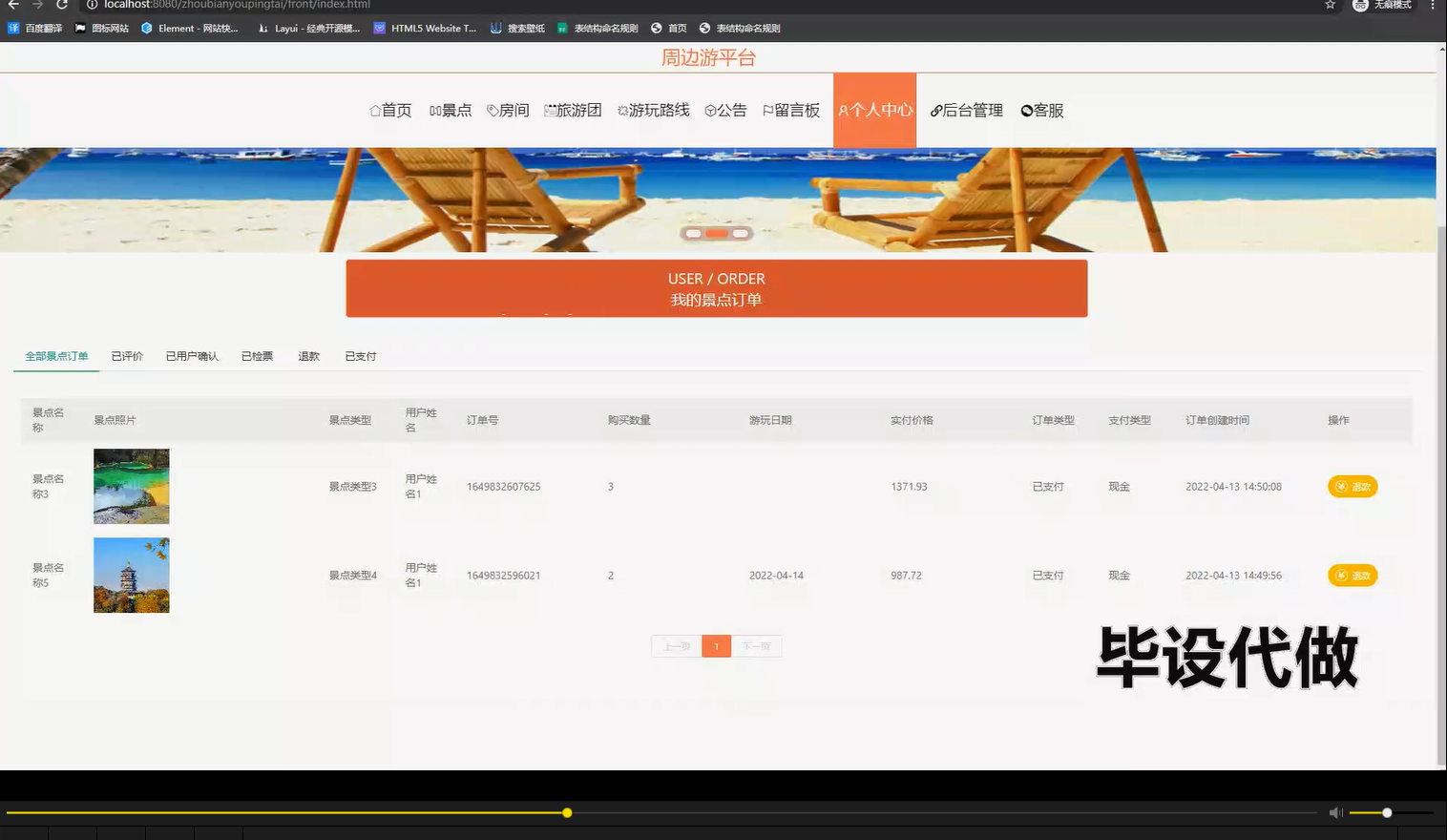
Task: Select the middle carousel indicator dot
Action: click(x=717, y=232)
